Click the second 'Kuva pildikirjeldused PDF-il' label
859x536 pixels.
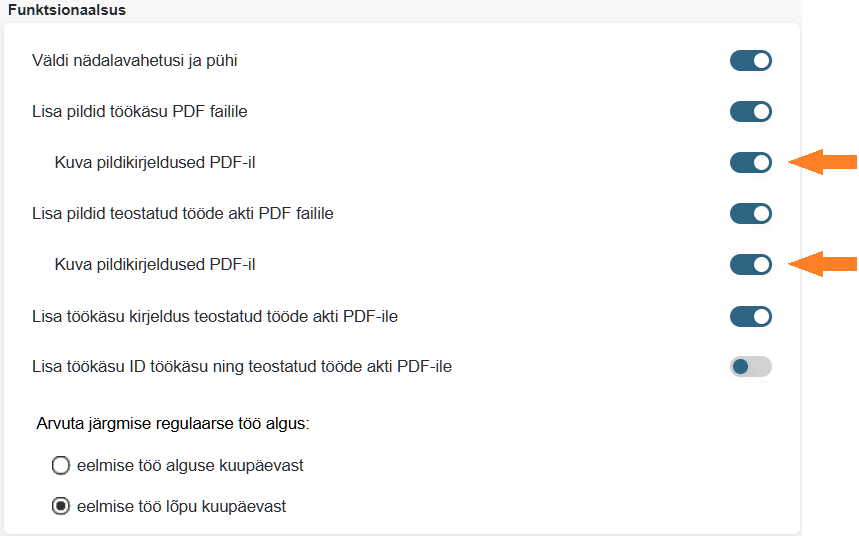(162, 264)
